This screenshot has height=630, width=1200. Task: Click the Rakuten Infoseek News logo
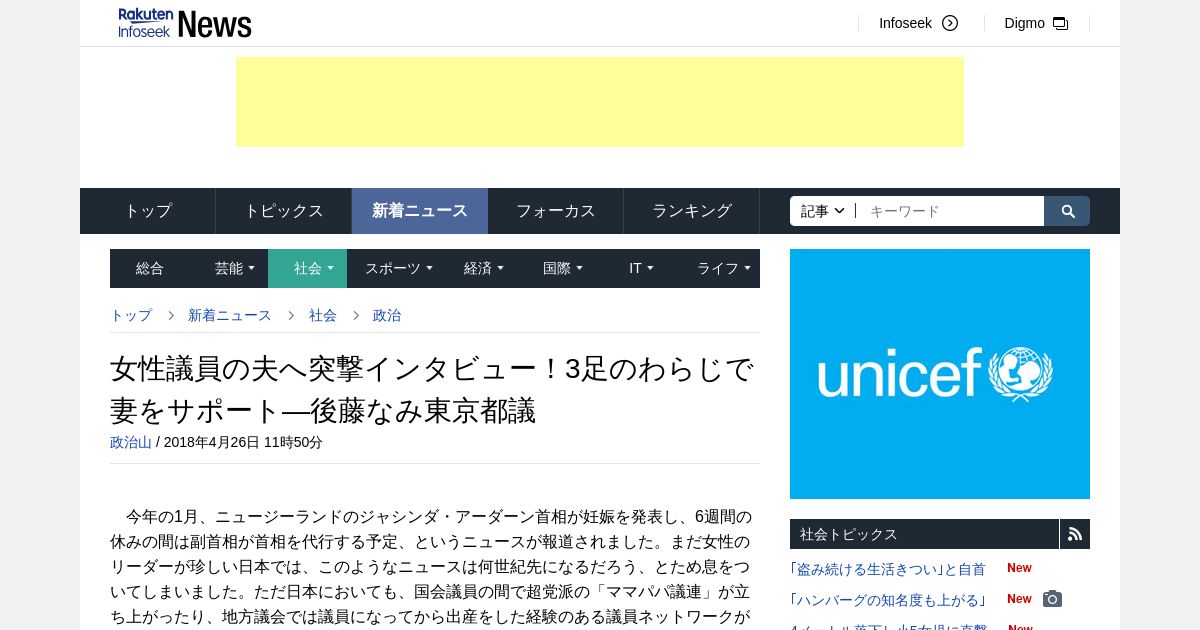click(184, 23)
